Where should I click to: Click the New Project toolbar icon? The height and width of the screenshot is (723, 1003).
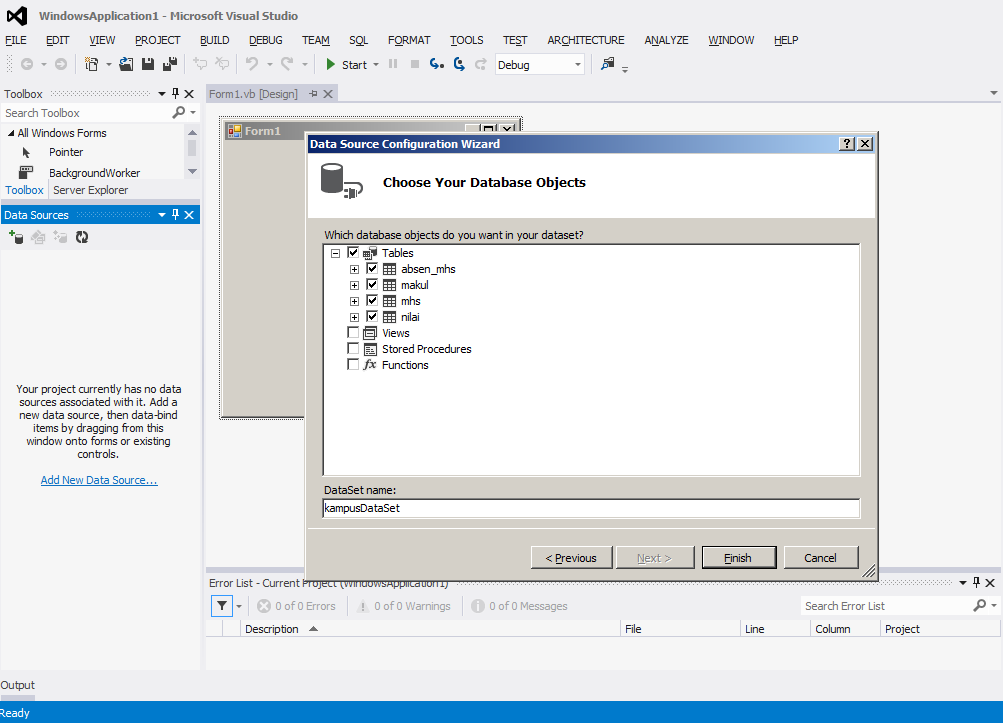click(92, 64)
